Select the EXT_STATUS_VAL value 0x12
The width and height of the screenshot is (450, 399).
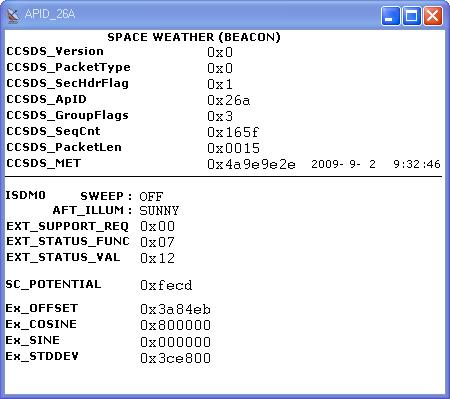[157, 258]
